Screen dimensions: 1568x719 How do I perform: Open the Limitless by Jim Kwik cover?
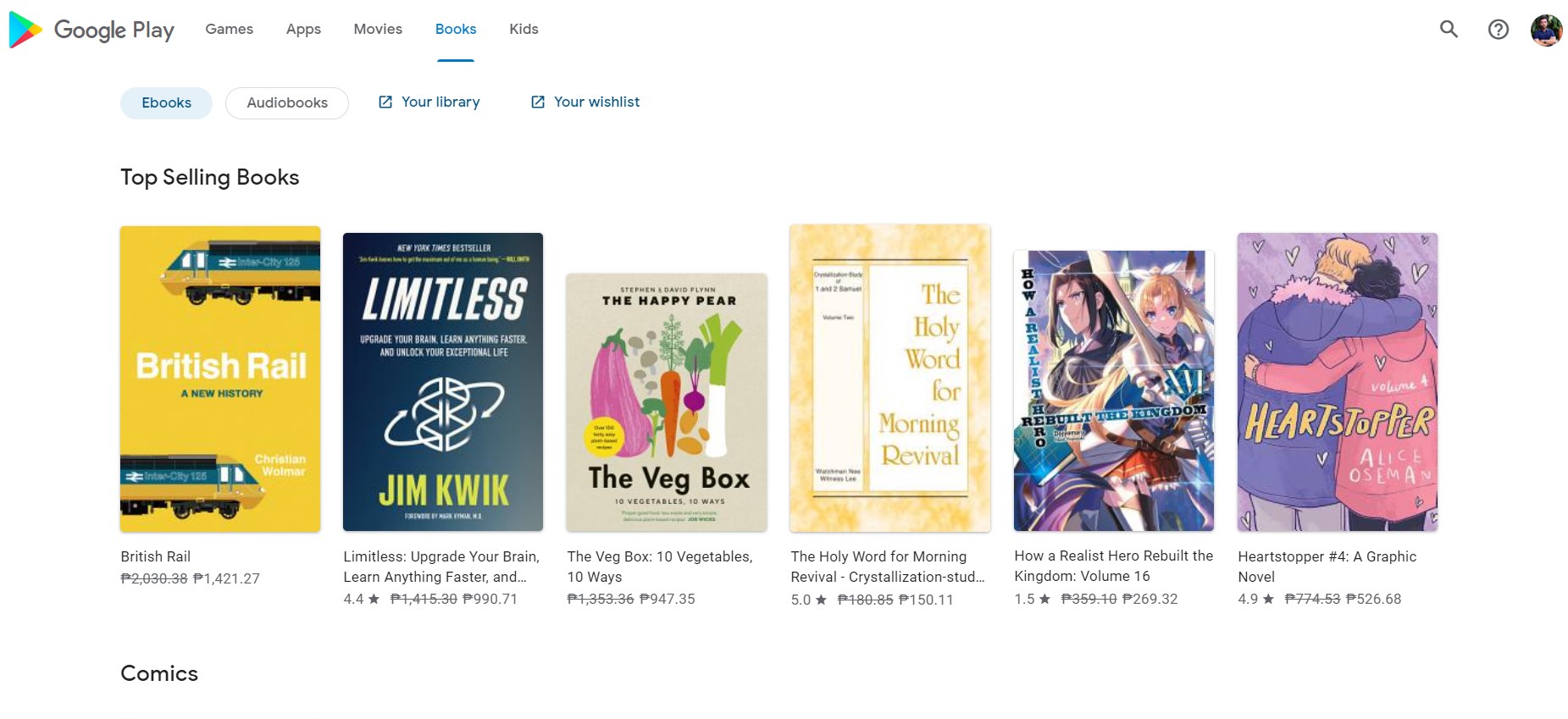click(443, 381)
